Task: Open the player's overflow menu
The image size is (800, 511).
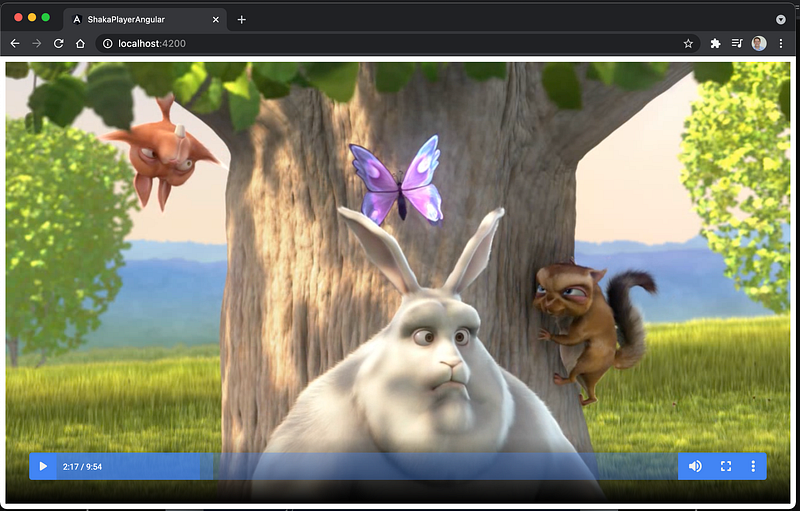Action: [x=753, y=466]
